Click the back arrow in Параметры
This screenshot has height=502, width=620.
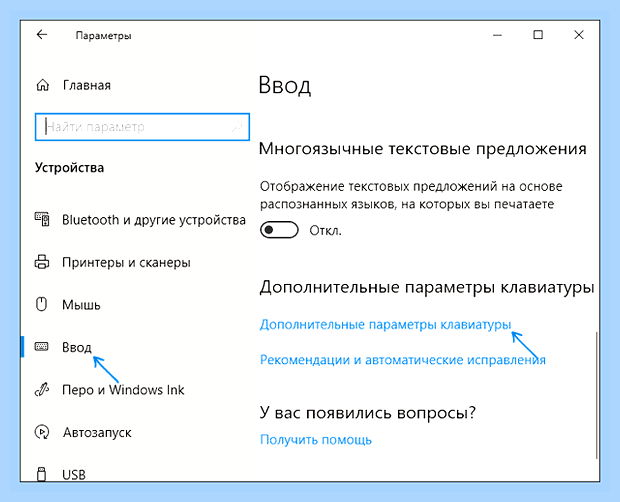pos(42,35)
